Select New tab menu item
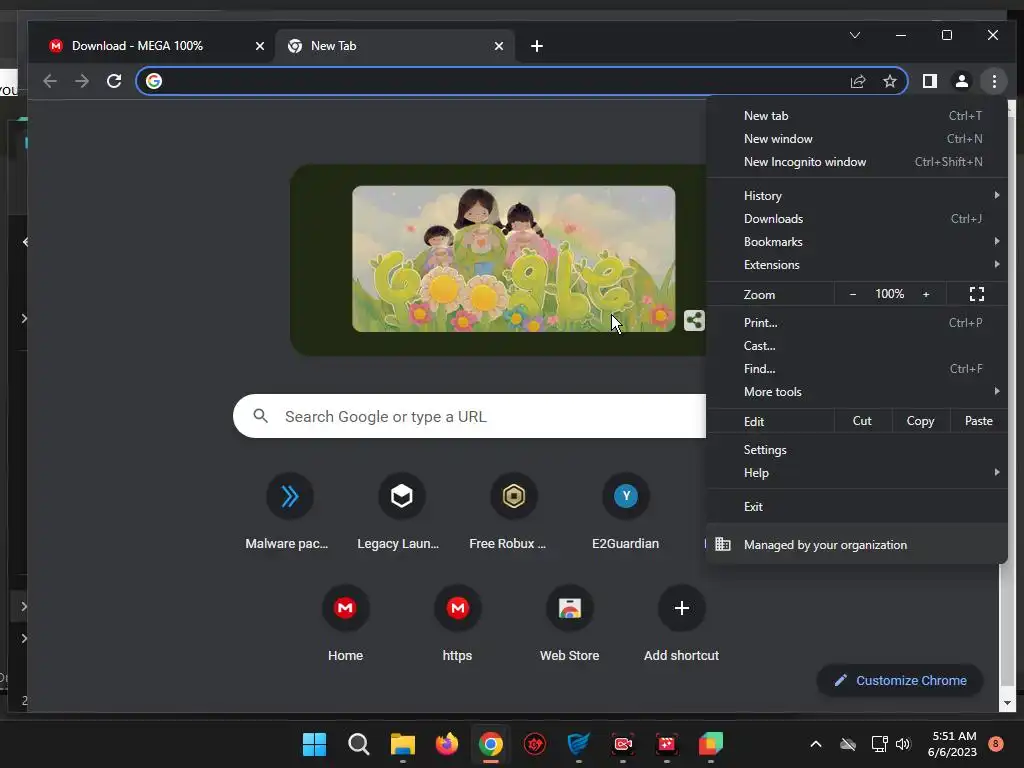Image resolution: width=1024 pixels, height=768 pixels. (x=857, y=116)
